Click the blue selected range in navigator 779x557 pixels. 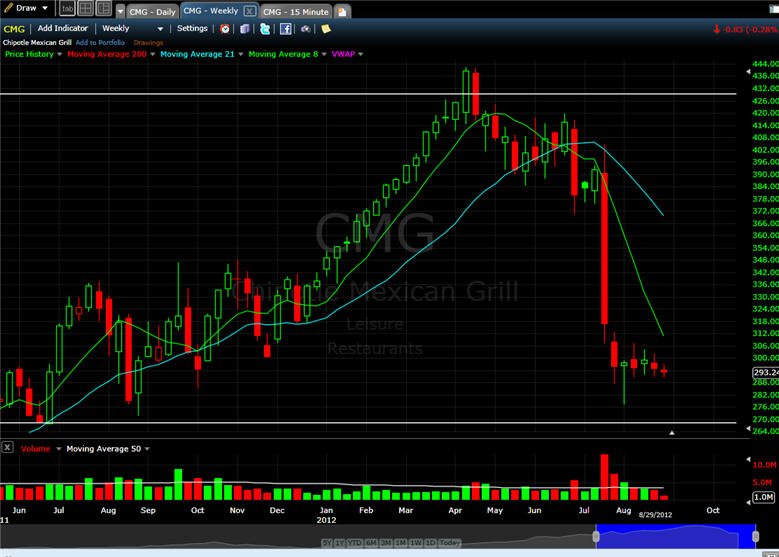pyautogui.click(x=676, y=537)
